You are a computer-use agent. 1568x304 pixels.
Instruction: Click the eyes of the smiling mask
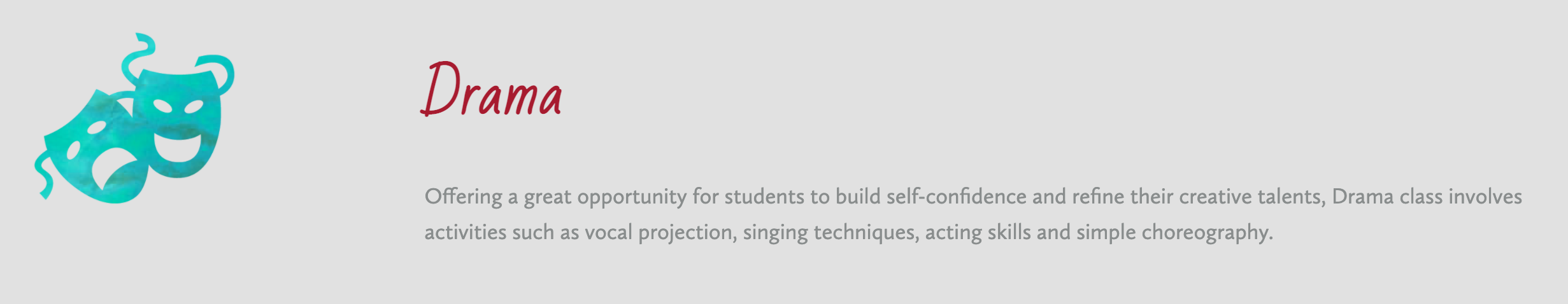[177, 106]
